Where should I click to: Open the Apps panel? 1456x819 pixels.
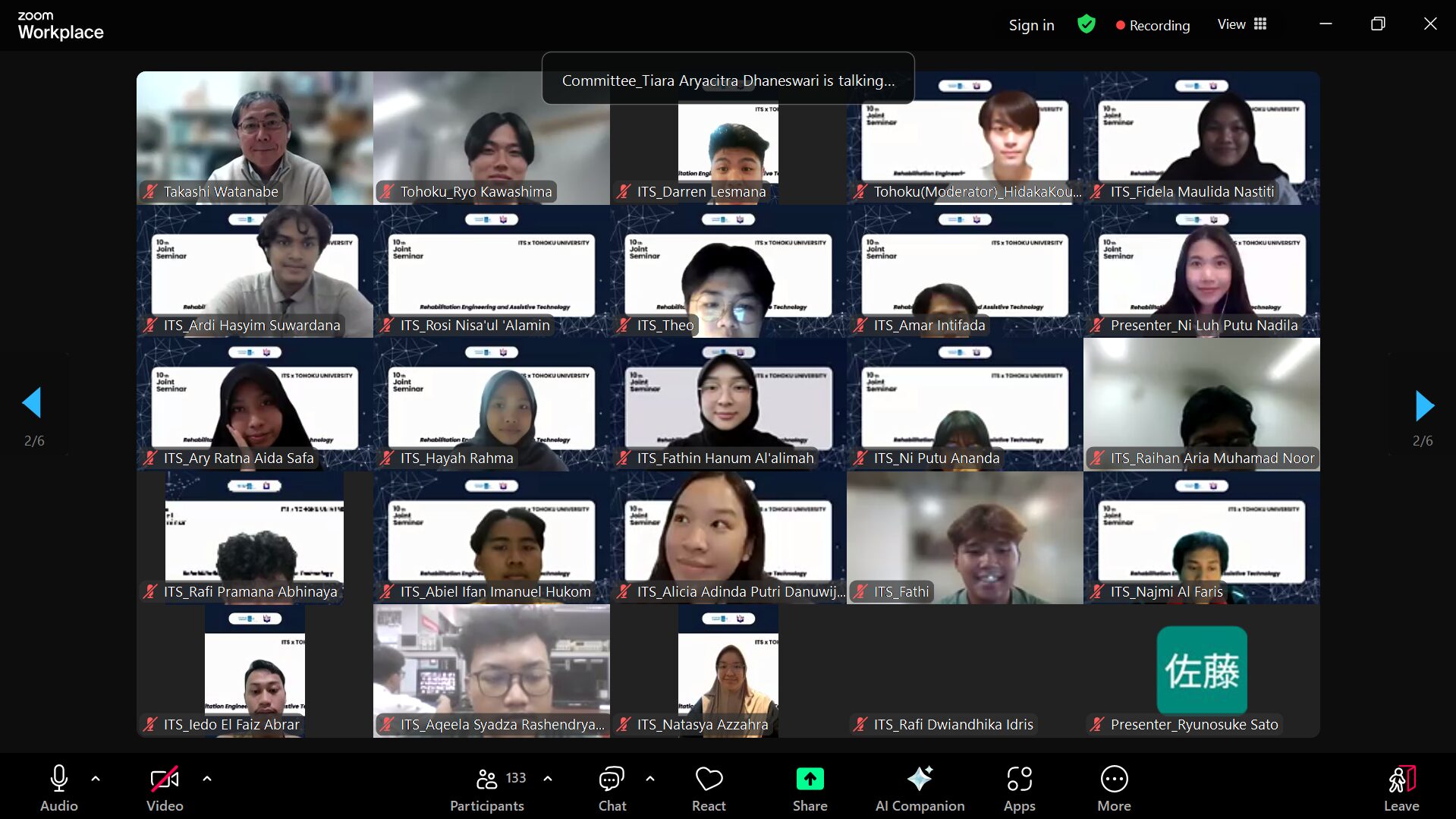point(1019,788)
